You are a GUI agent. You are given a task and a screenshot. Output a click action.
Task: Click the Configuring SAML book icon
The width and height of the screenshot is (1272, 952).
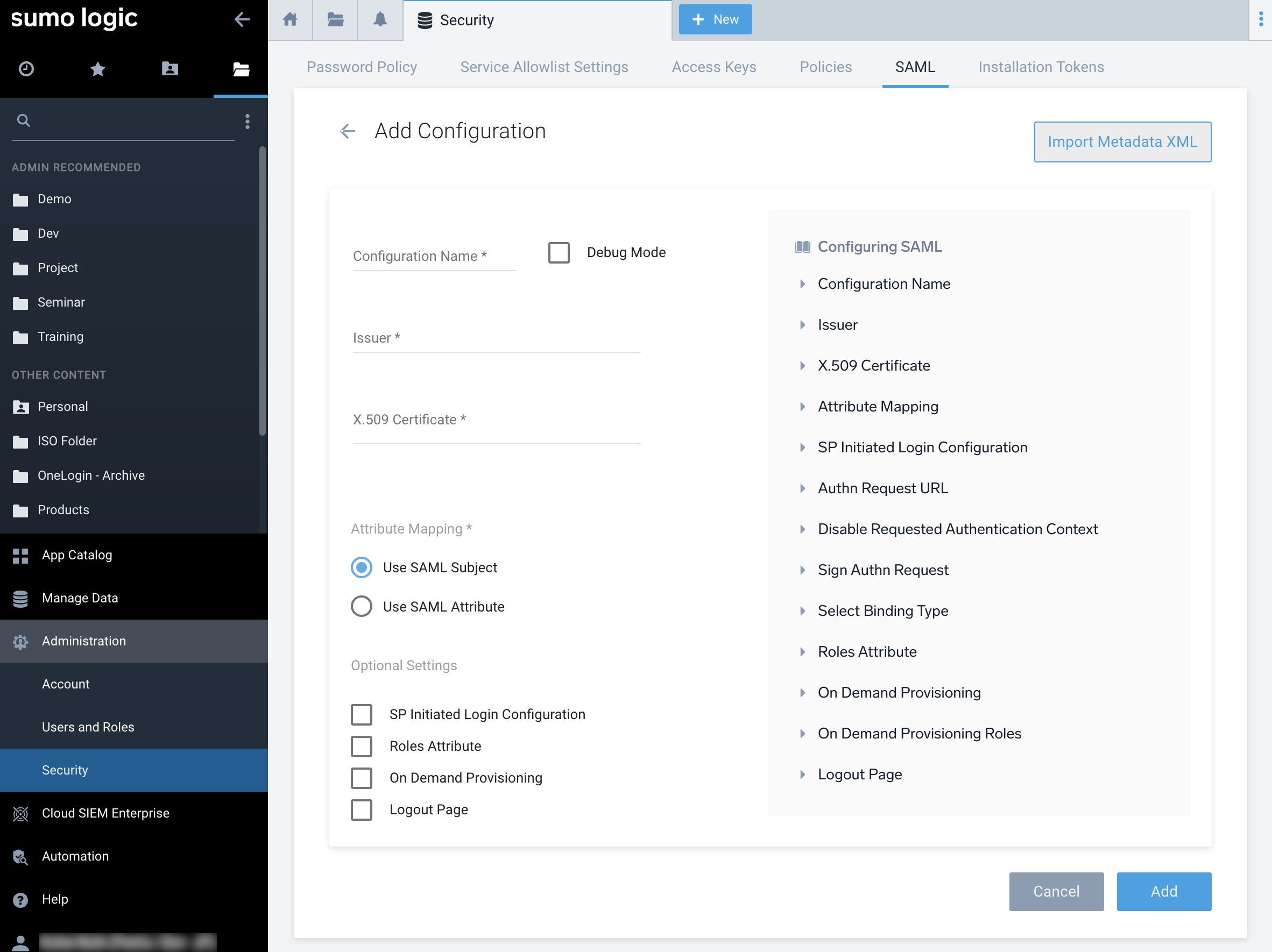[x=802, y=247]
